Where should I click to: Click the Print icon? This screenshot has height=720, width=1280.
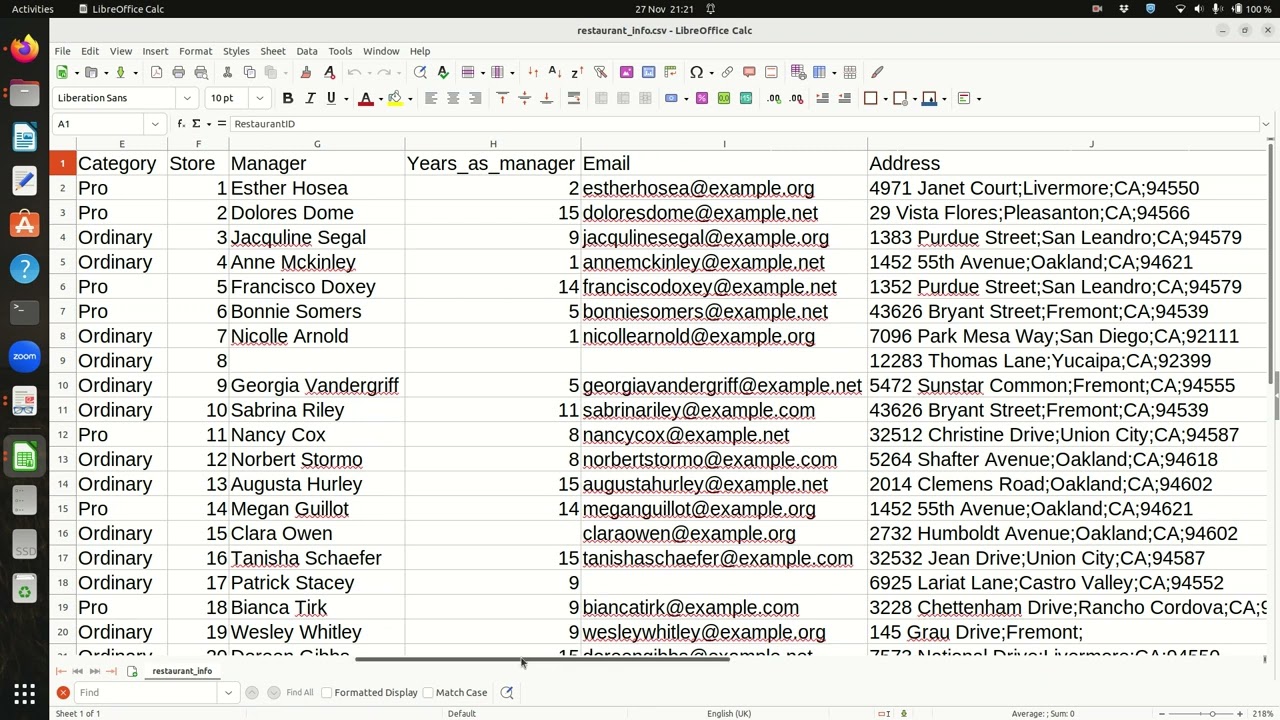click(179, 72)
